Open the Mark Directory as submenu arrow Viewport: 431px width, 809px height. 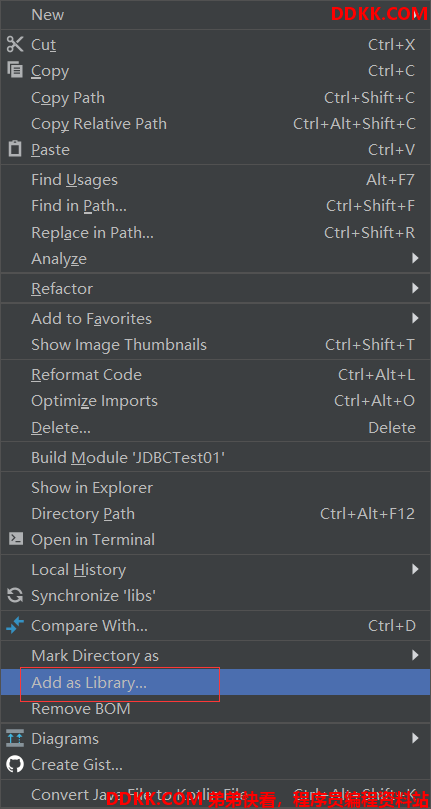(415, 655)
